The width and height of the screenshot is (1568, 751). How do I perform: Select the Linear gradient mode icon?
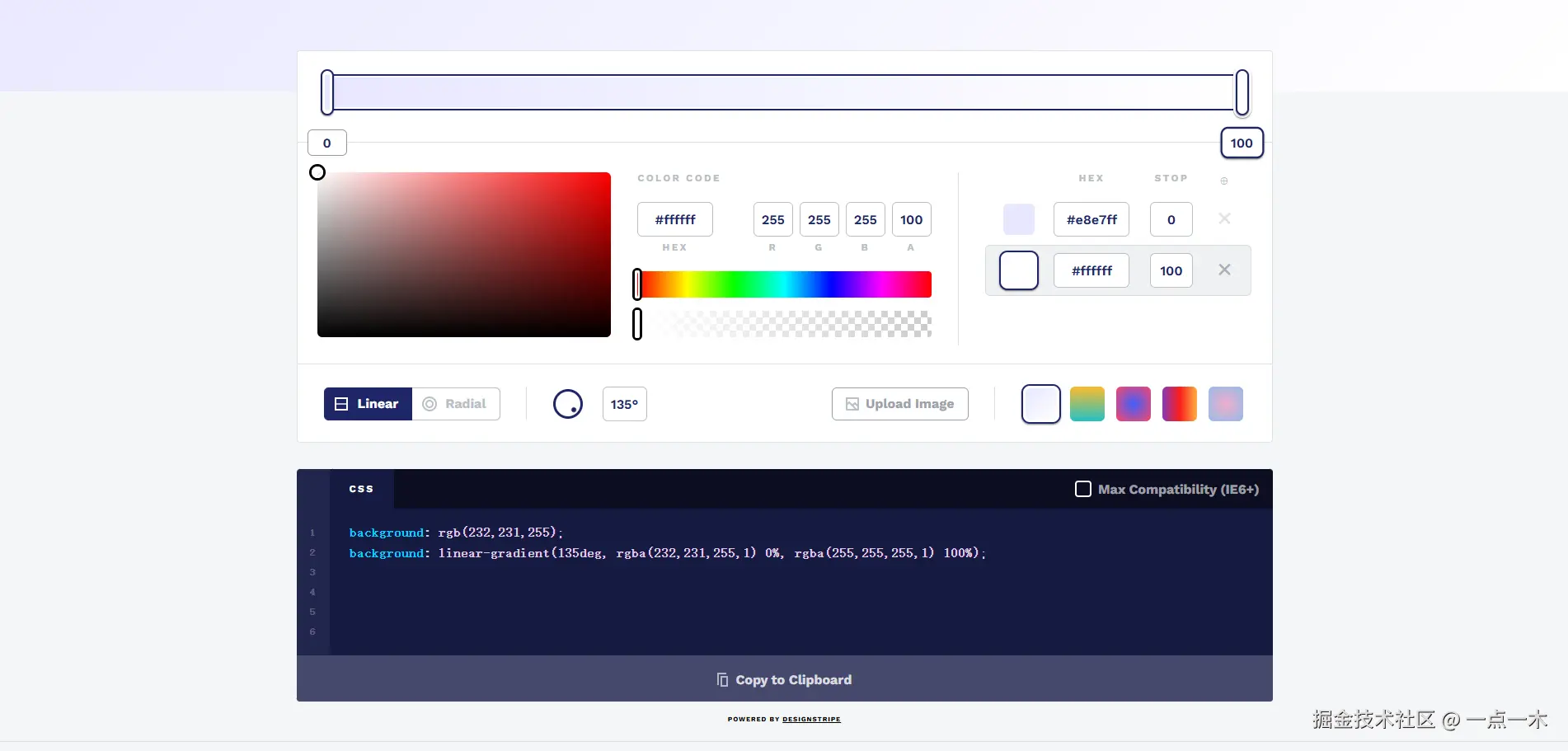(x=342, y=404)
